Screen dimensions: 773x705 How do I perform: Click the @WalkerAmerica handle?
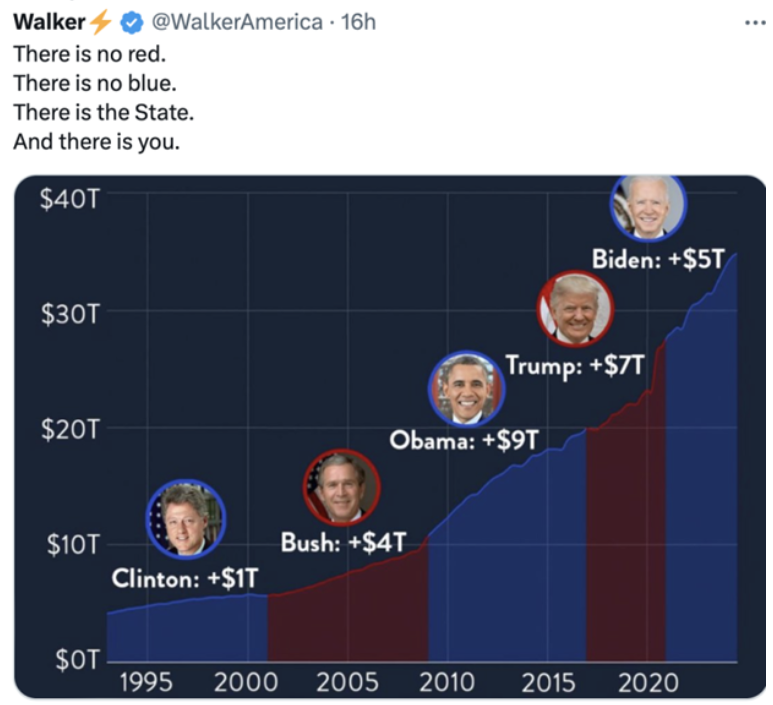[235, 23]
